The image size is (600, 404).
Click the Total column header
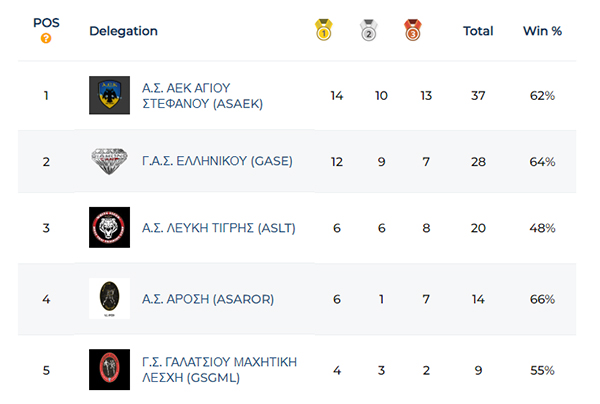tap(478, 31)
